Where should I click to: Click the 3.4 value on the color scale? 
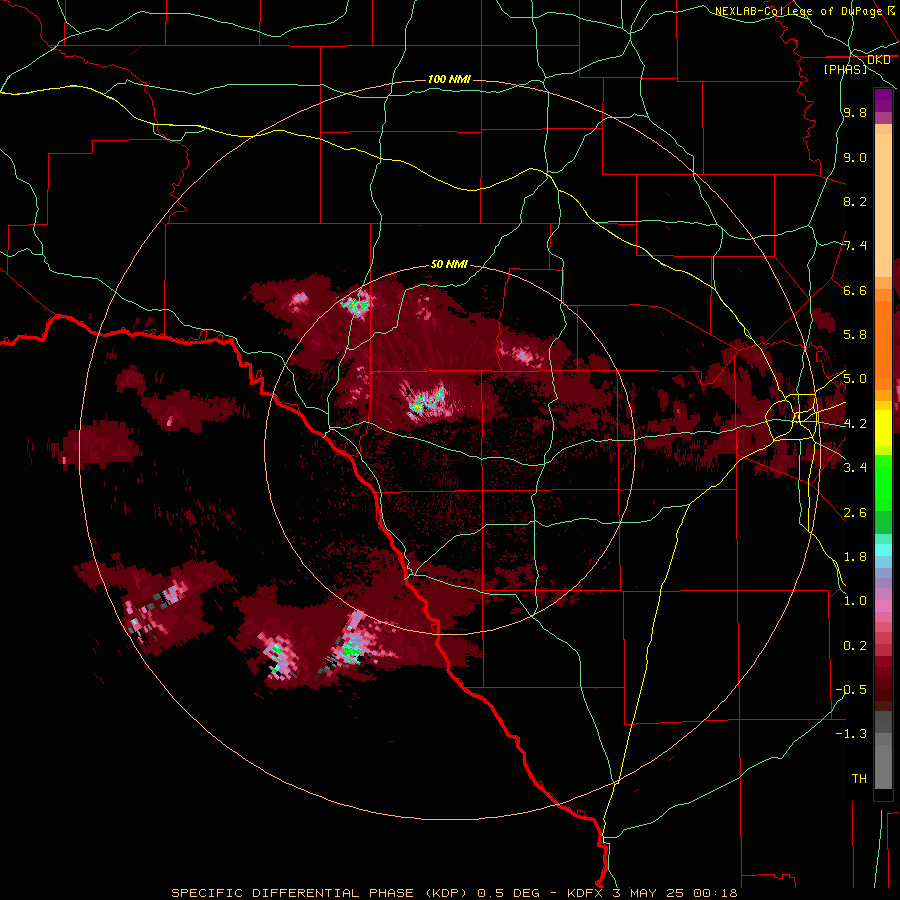[x=855, y=467]
